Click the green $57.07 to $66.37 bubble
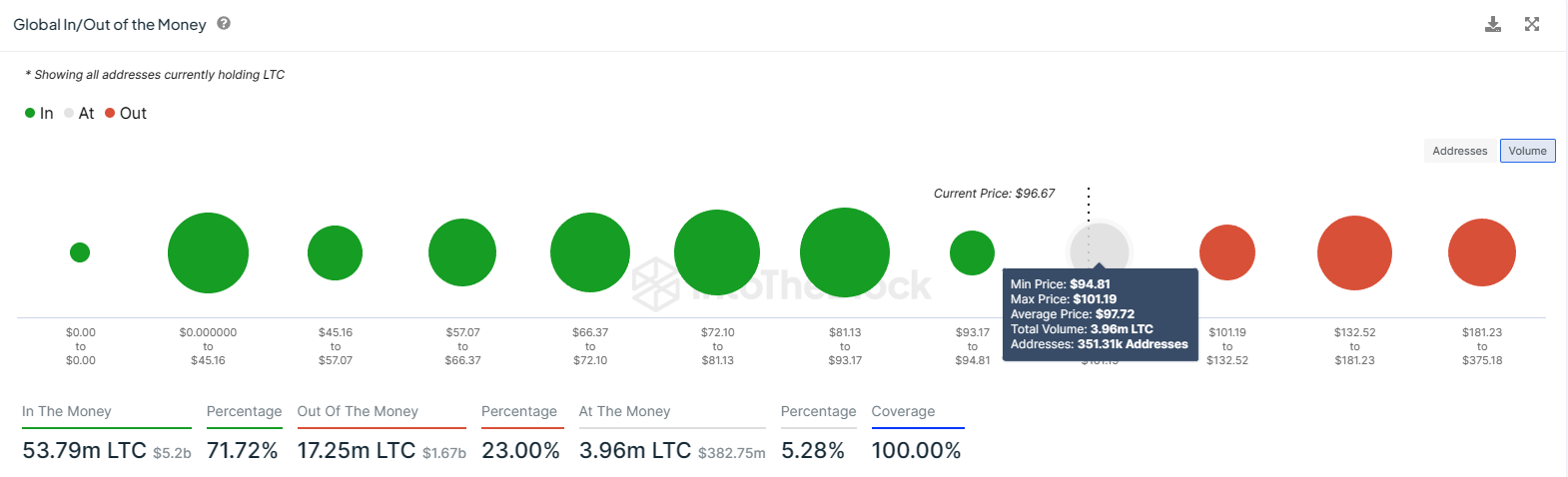This screenshot has height=477, width=1568. click(462, 252)
